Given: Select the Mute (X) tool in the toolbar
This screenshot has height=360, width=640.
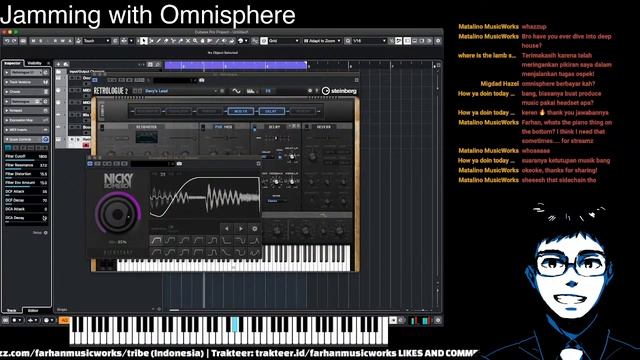Looking at the screenshot, I should (188, 41).
